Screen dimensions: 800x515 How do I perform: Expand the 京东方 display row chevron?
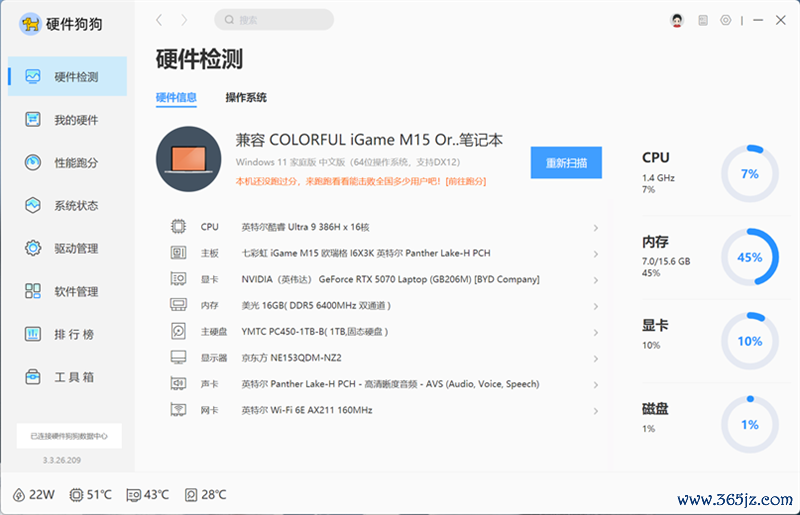click(595, 359)
